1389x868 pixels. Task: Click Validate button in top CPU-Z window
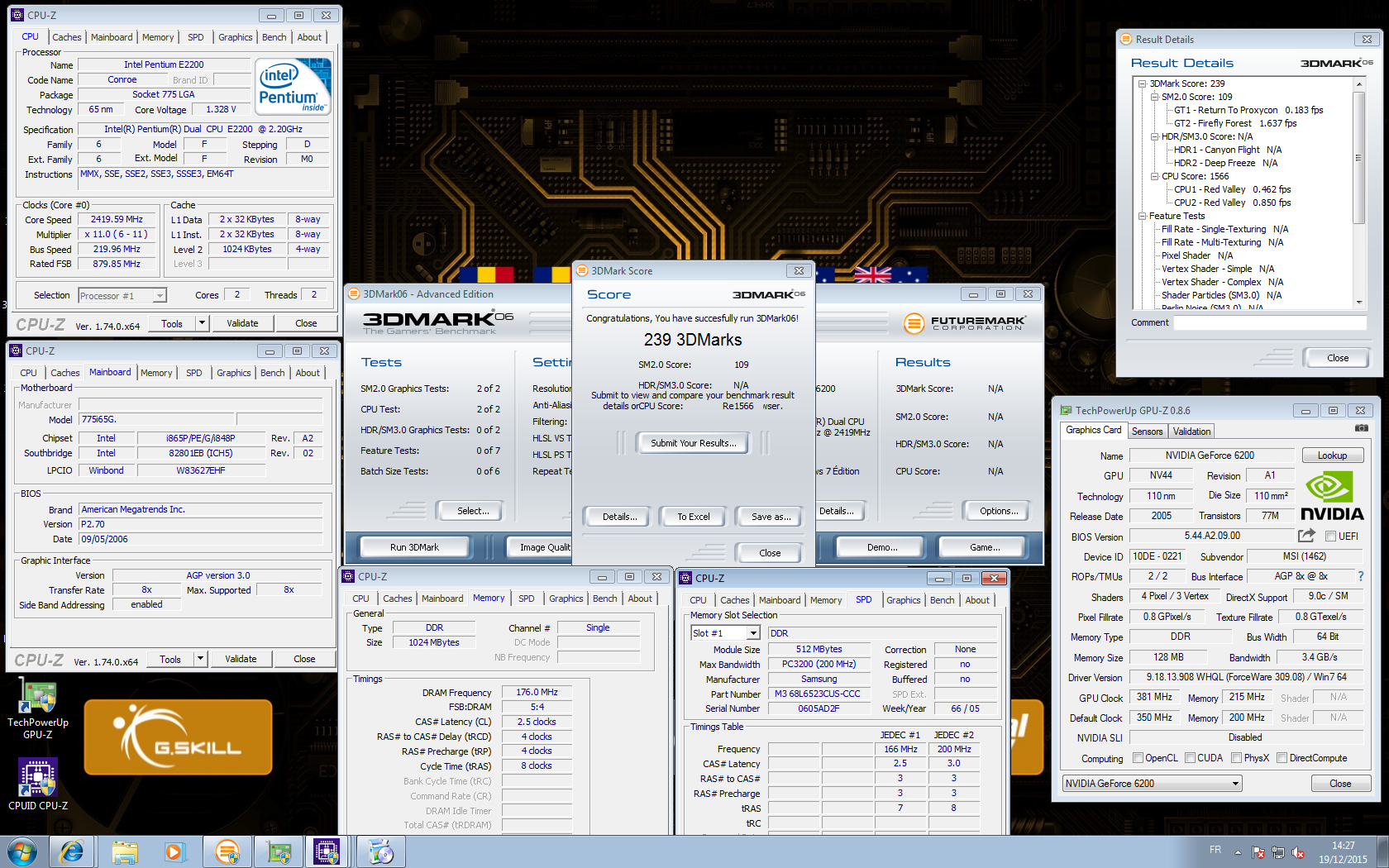[x=242, y=323]
